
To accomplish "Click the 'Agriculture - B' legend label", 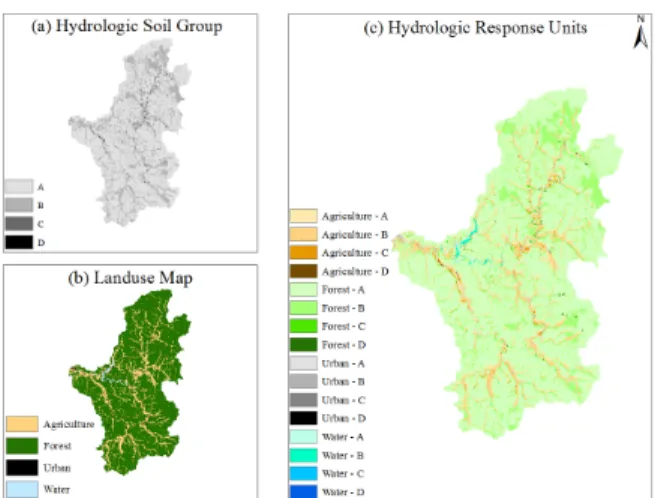I will (355, 235).
